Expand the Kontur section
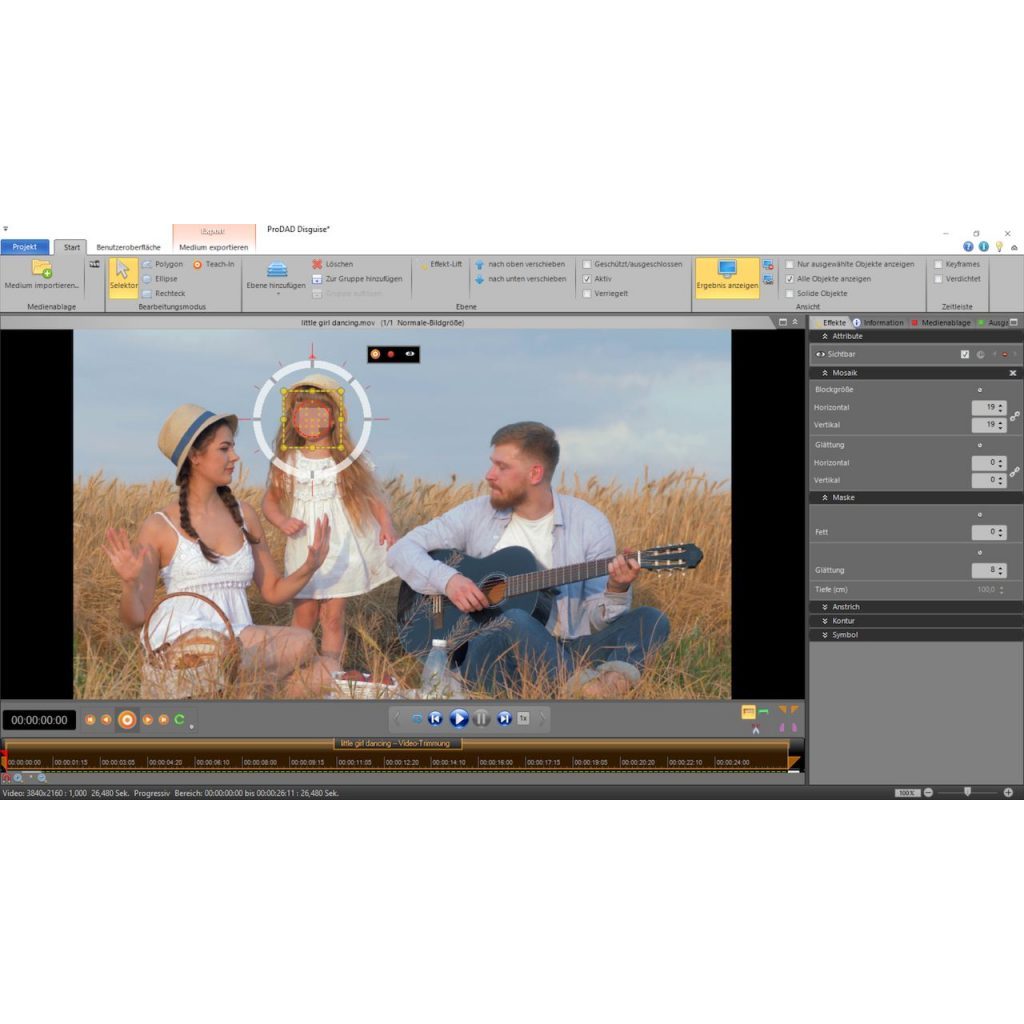The width and height of the screenshot is (1024, 1024). click(x=825, y=621)
